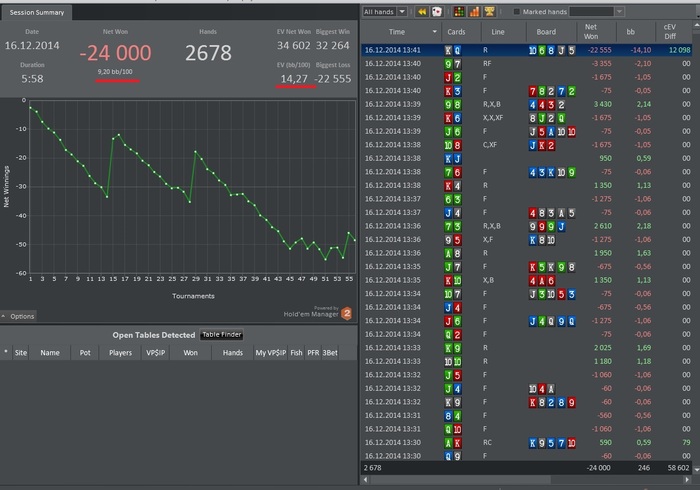The image size is (700, 490).
Task: Click PFR header in Open Tables
Action: 313,353
